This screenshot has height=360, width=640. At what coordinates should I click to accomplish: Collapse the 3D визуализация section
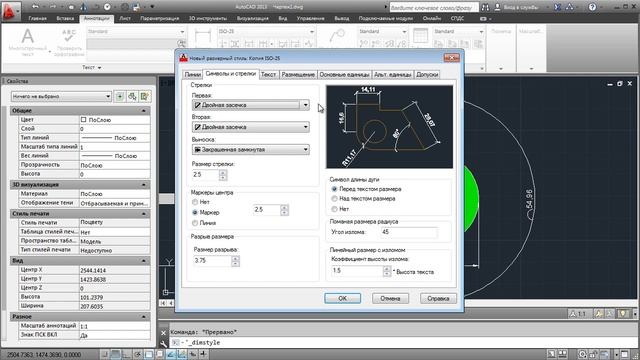click(144, 185)
